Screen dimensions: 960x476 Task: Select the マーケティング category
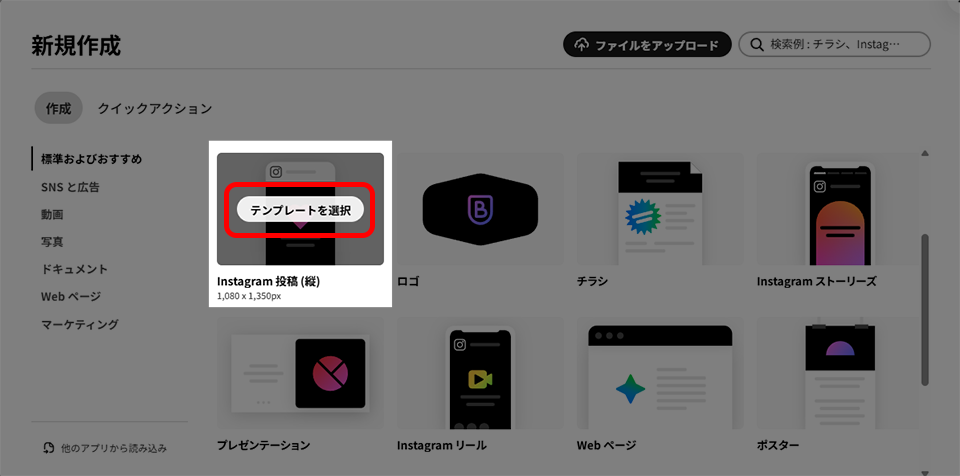[x=79, y=324]
